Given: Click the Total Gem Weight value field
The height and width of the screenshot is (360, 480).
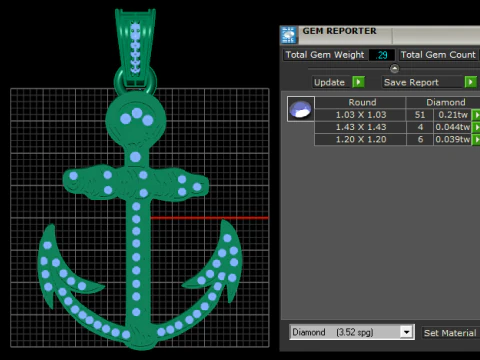Looking at the screenshot, I should [x=382, y=55].
